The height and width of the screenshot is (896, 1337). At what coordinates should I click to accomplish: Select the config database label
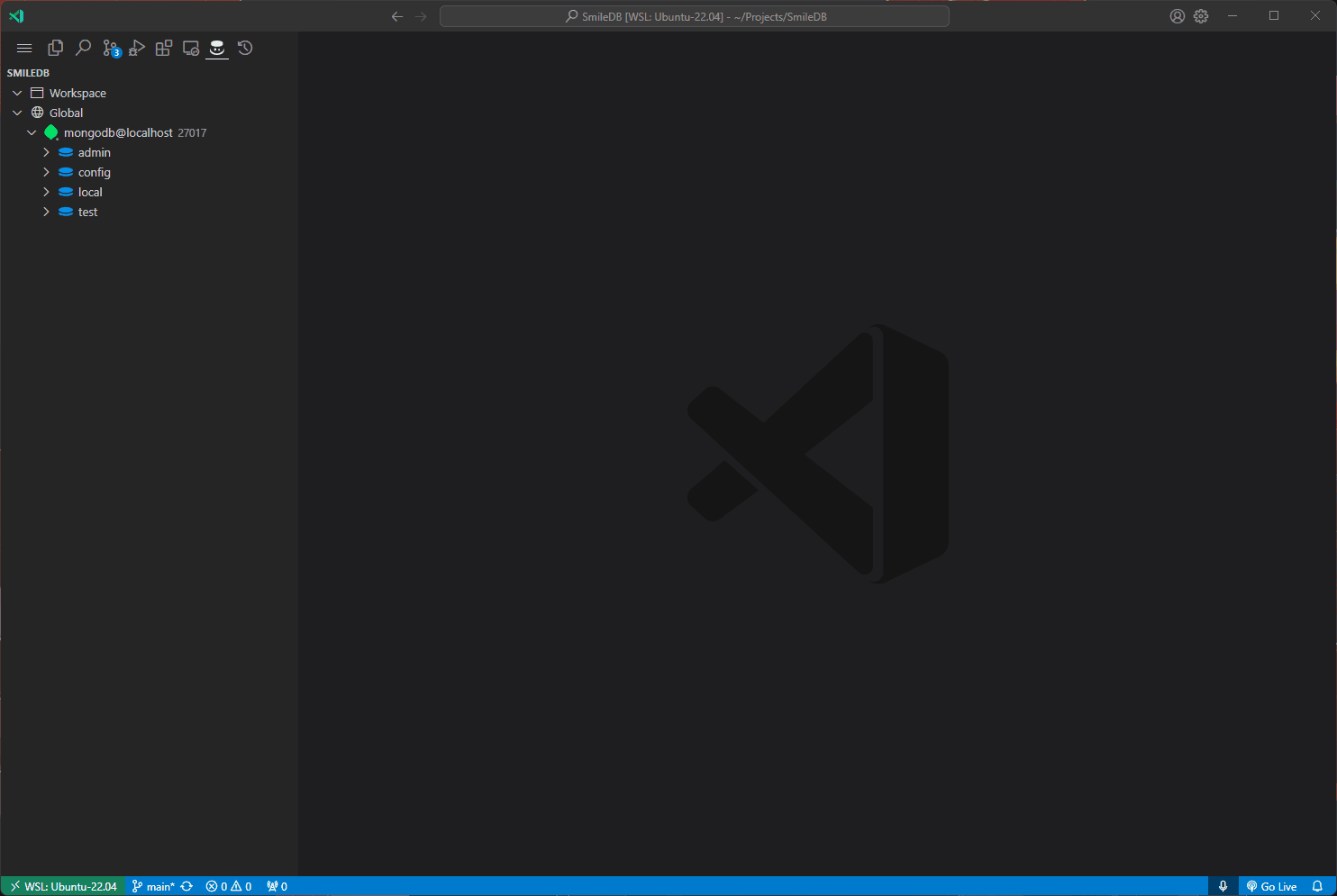(x=95, y=172)
